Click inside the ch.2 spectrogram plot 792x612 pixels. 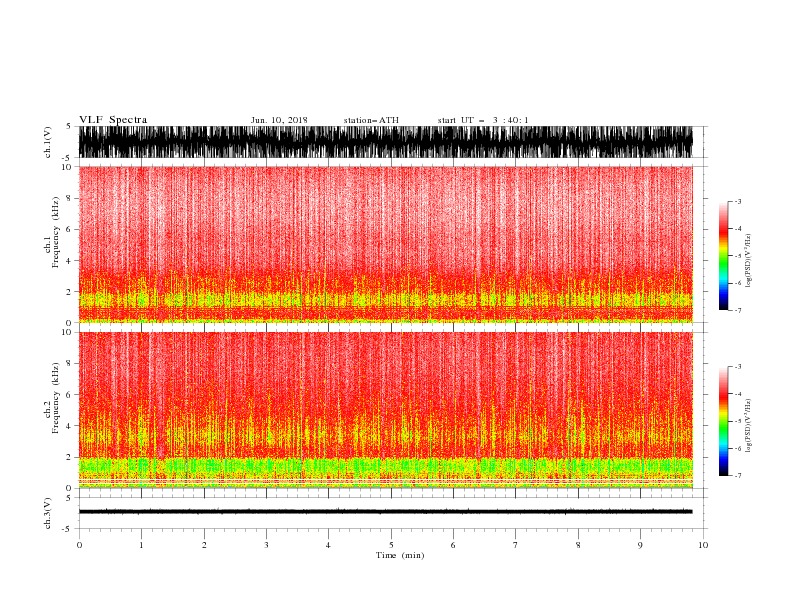click(x=385, y=410)
